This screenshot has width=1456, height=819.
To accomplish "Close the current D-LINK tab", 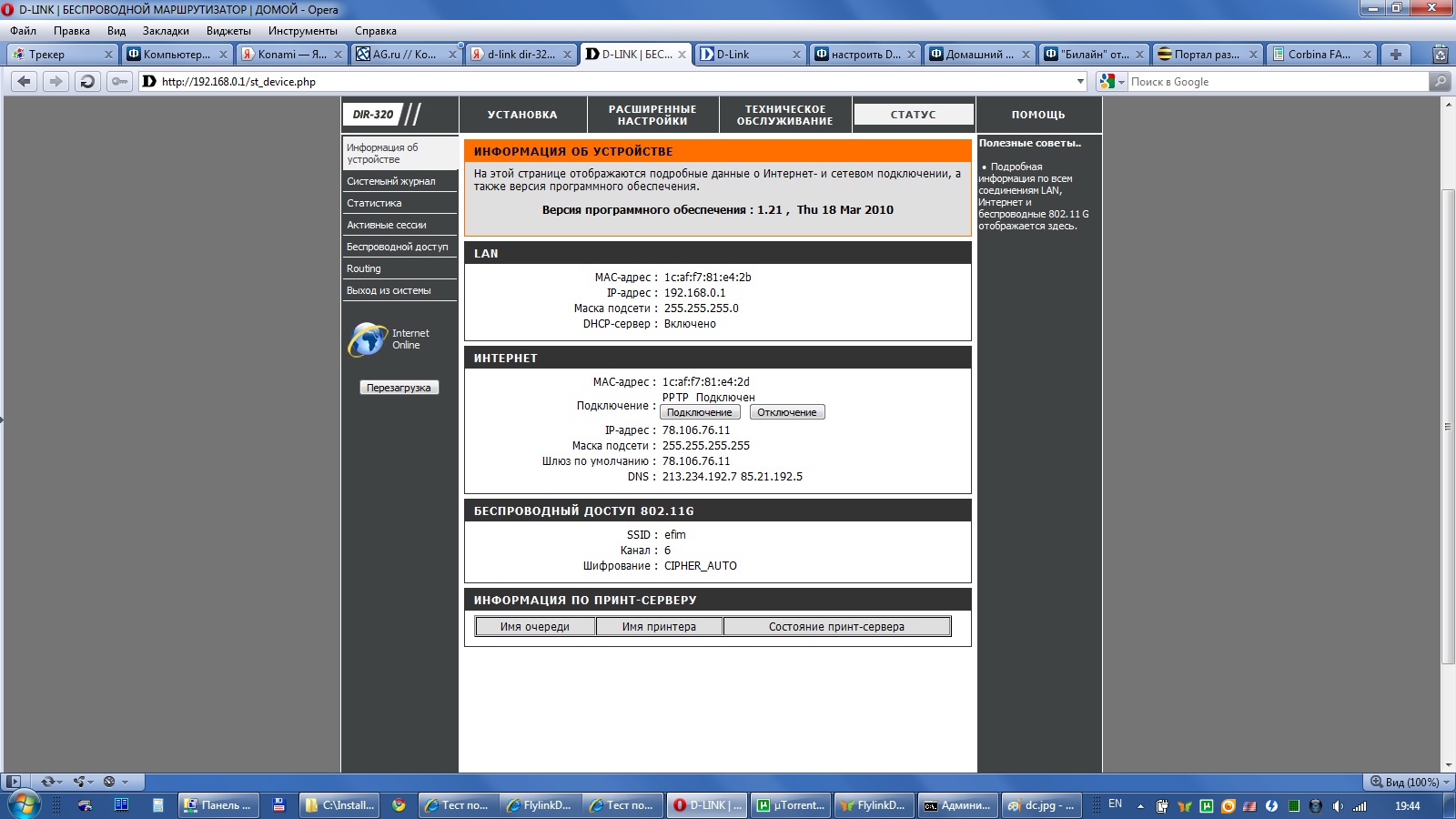I will pyautogui.click(x=682, y=55).
